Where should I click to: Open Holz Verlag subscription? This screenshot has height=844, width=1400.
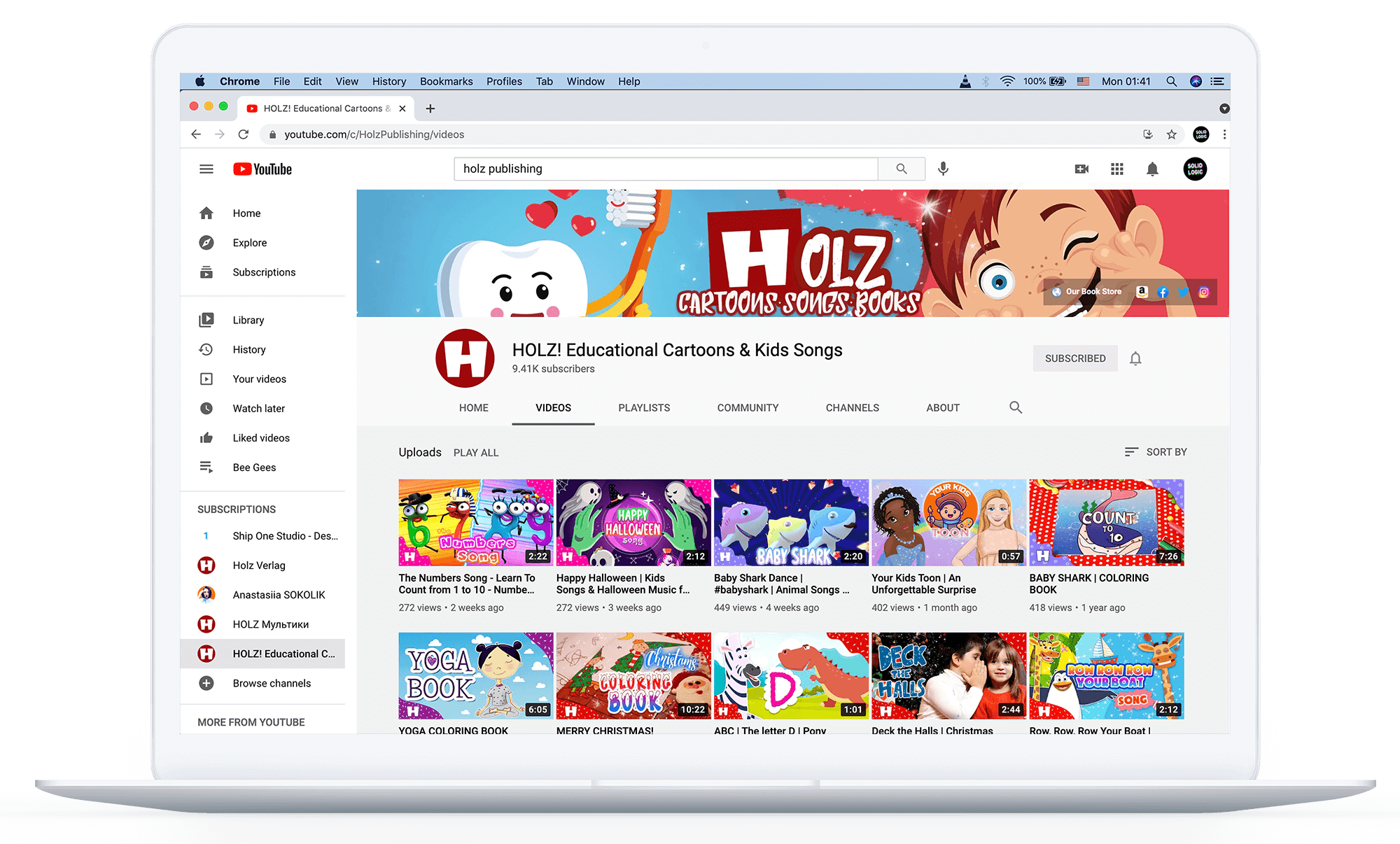coord(262,565)
